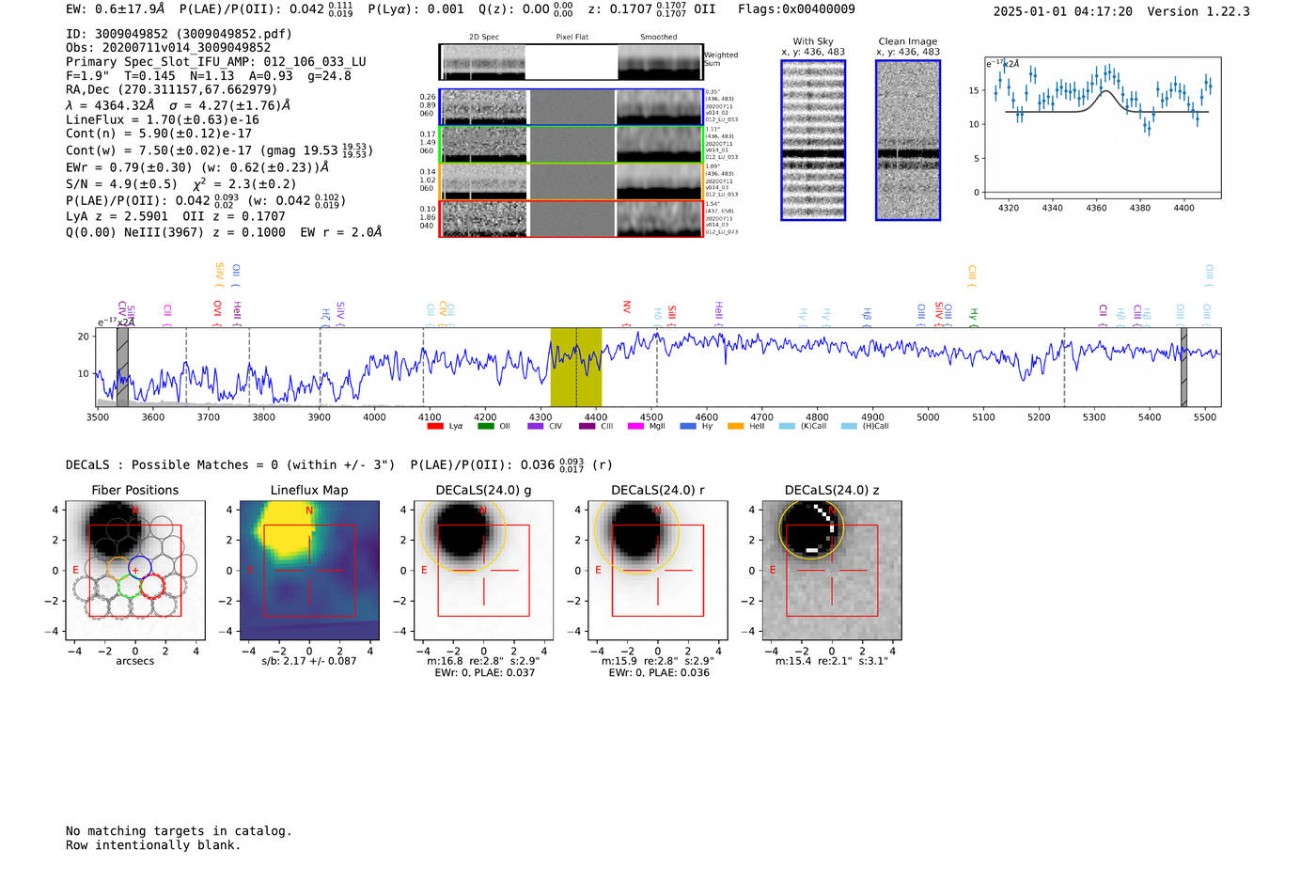
Task: Click the S/N = 4.9(±0.5) value
Action: (x=122, y=184)
